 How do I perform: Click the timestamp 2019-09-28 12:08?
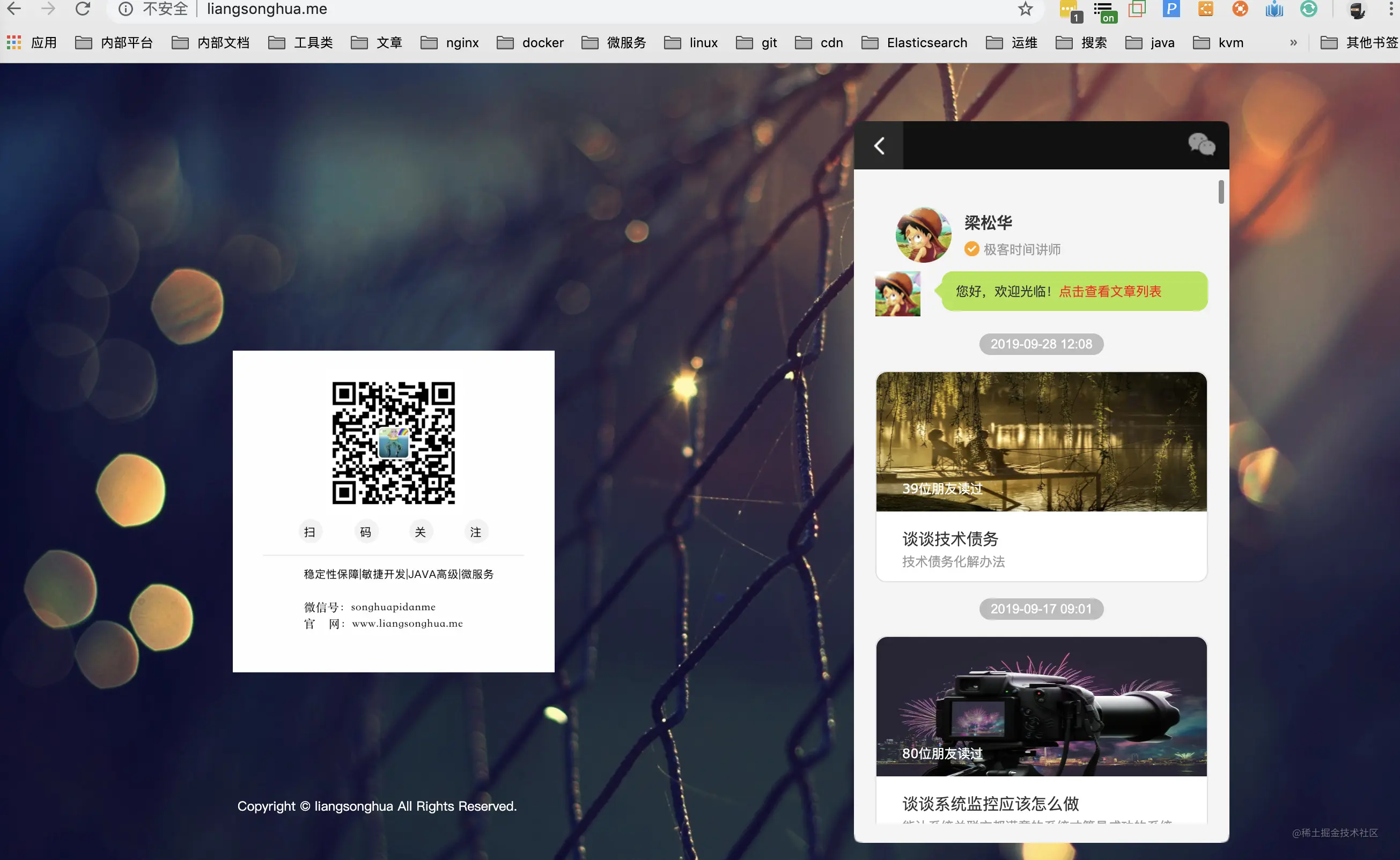(1041, 344)
